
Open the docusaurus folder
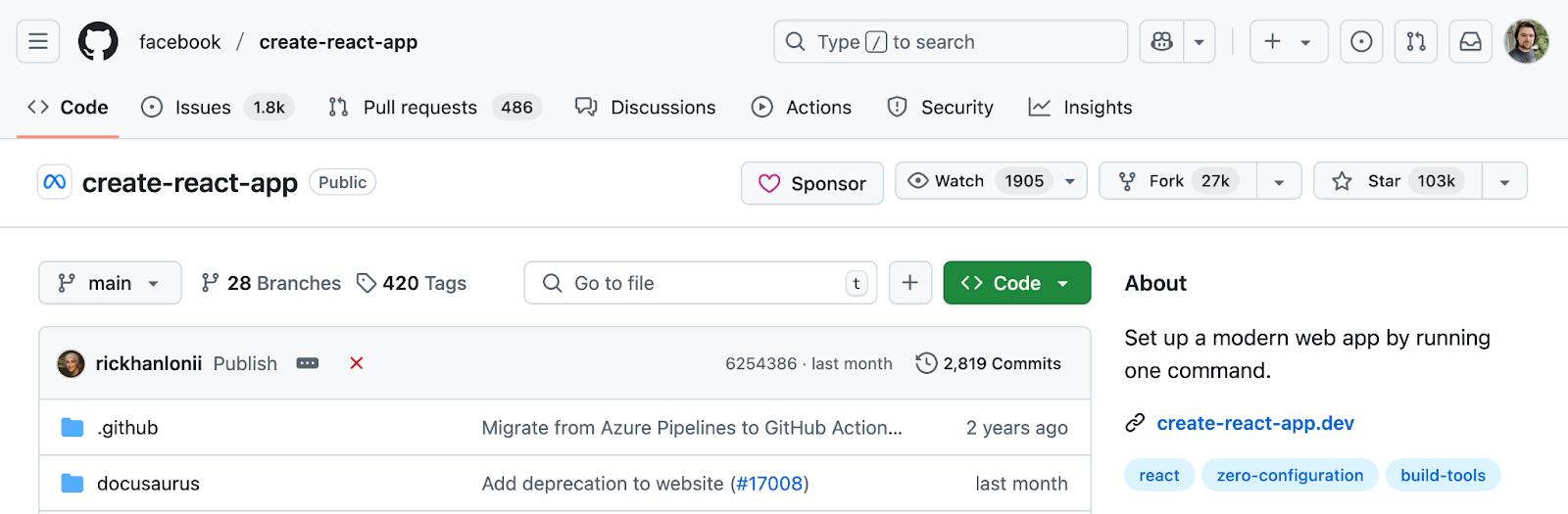tap(148, 484)
